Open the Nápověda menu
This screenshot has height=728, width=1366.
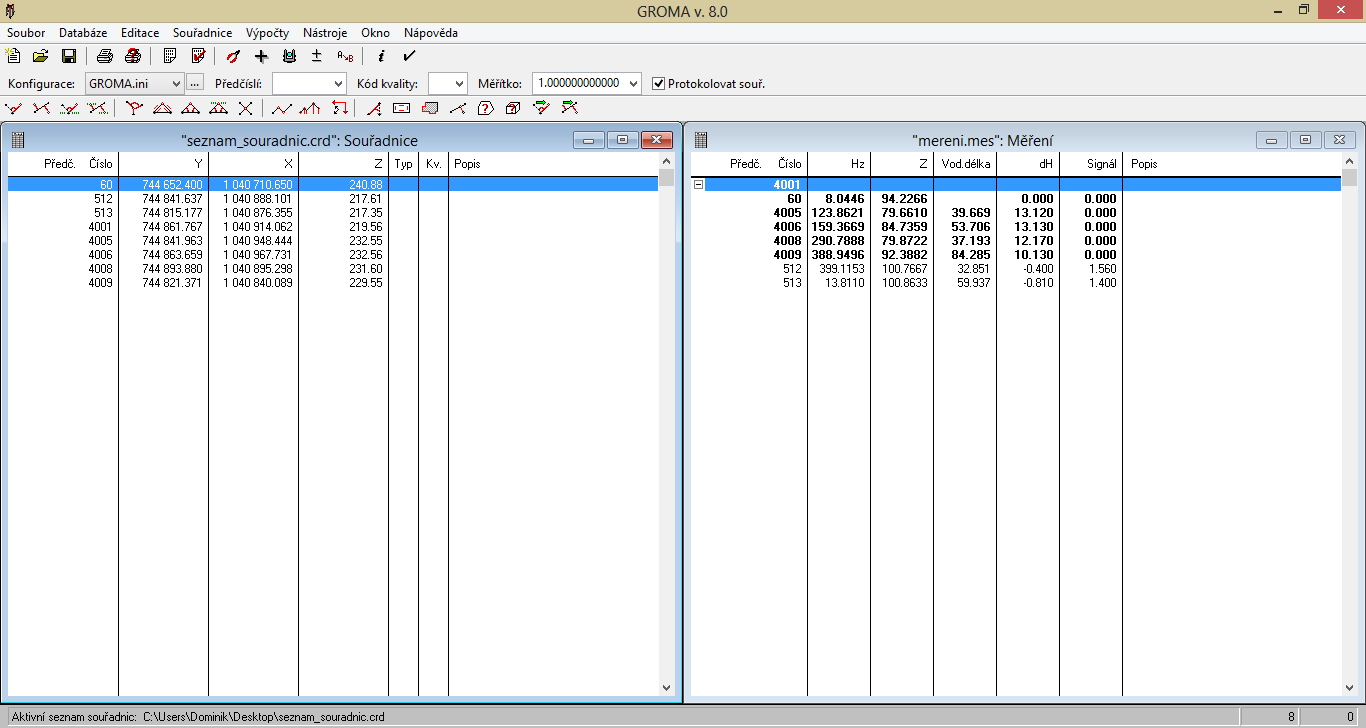pyautogui.click(x=431, y=33)
